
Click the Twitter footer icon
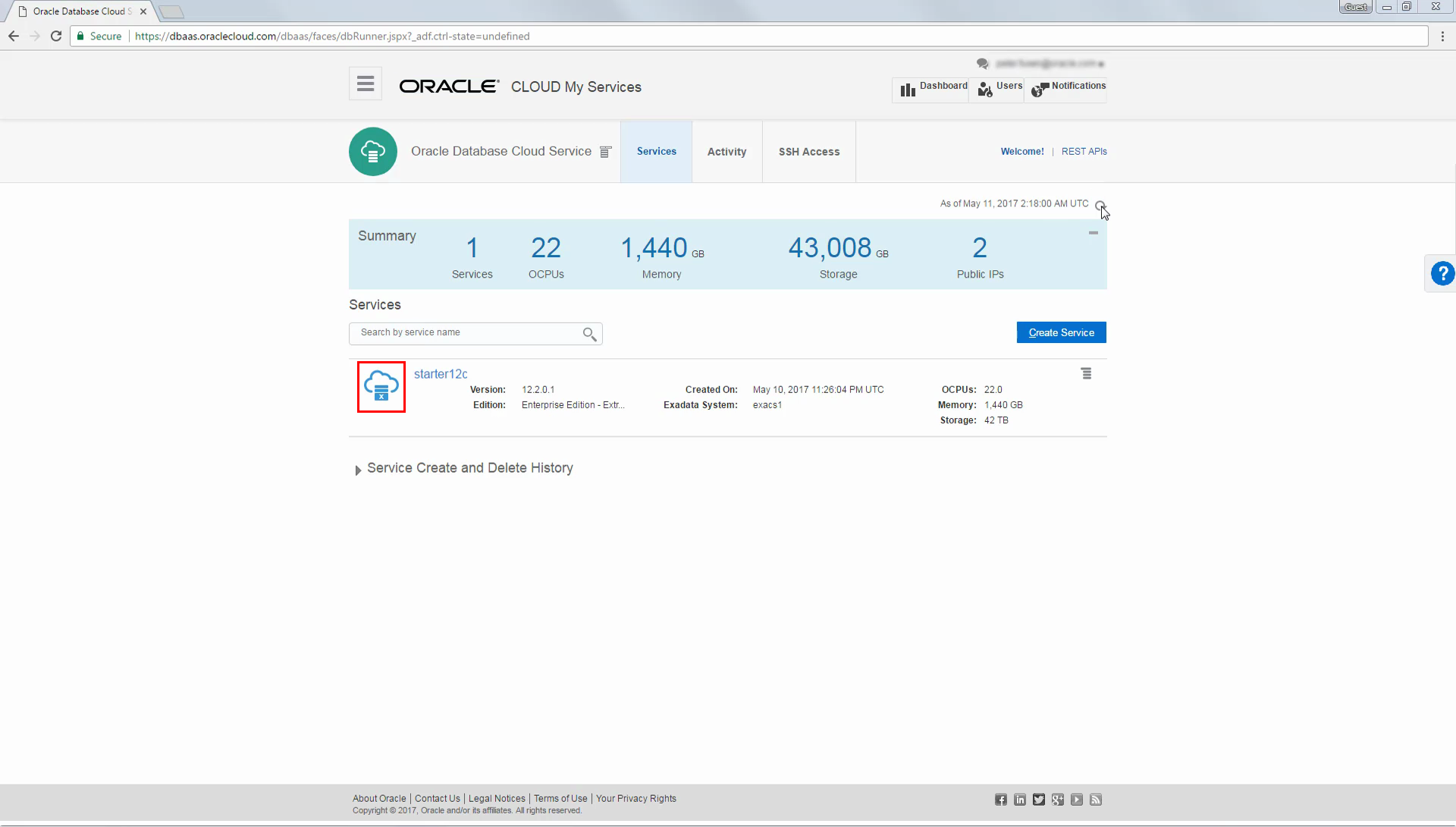point(1039,800)
